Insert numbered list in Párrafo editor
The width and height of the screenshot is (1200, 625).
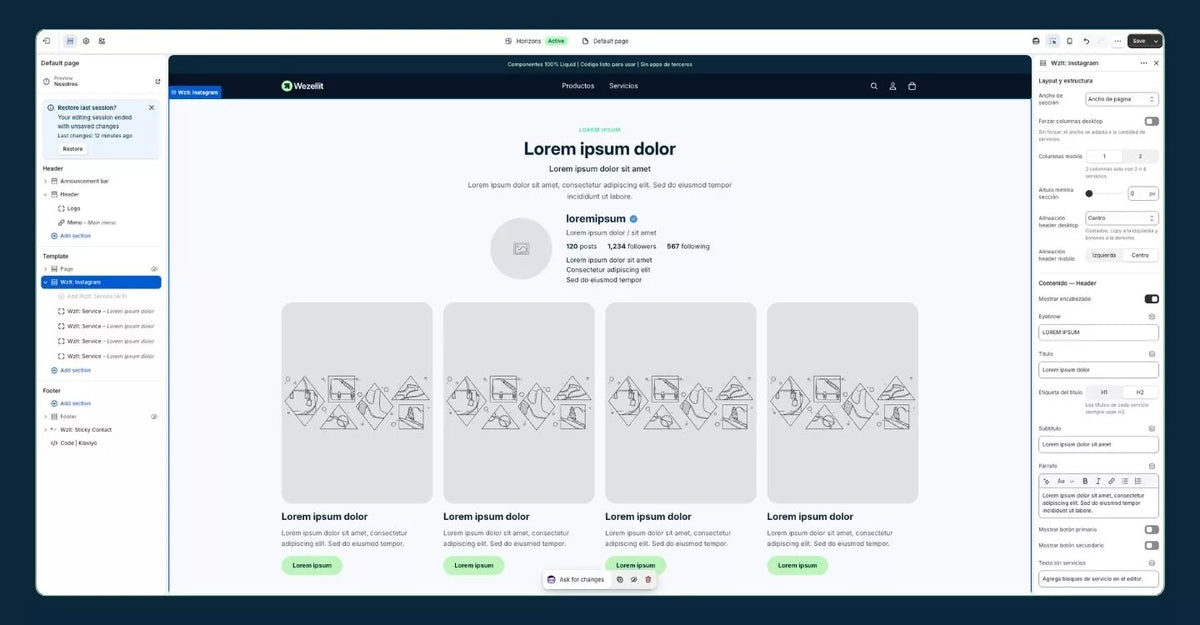(x=1138, y=481)
